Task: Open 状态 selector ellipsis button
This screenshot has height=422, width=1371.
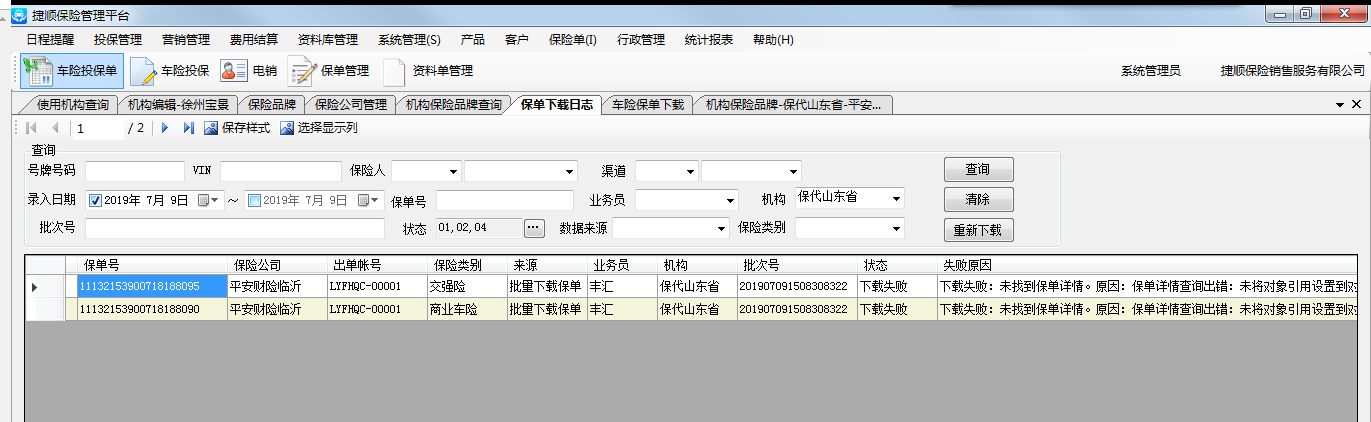Action: tap(534, 228)
